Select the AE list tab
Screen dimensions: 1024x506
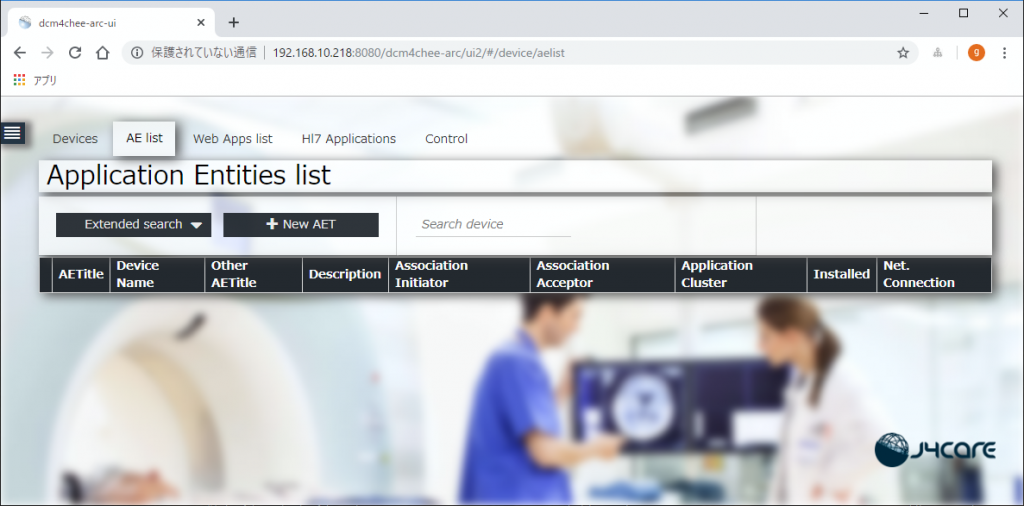144,138
